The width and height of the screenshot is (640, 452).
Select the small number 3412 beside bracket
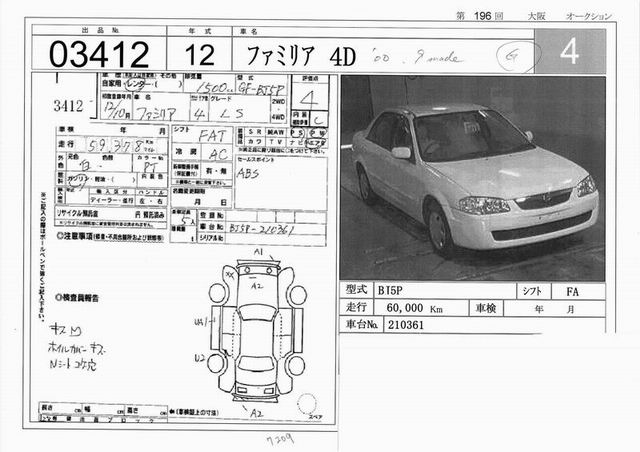[x=68, y=106]
